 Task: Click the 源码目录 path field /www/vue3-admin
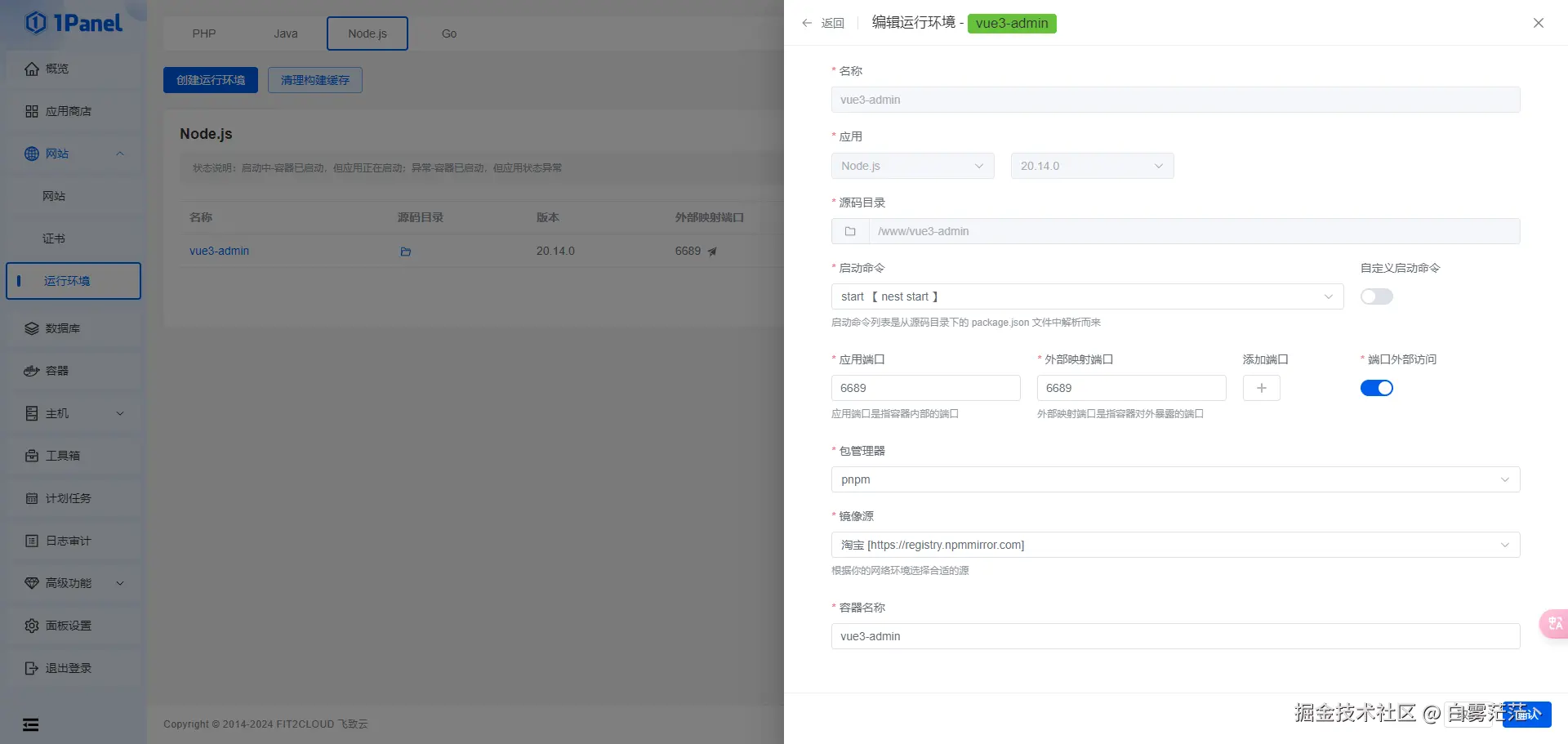(x=1194, y=231)
